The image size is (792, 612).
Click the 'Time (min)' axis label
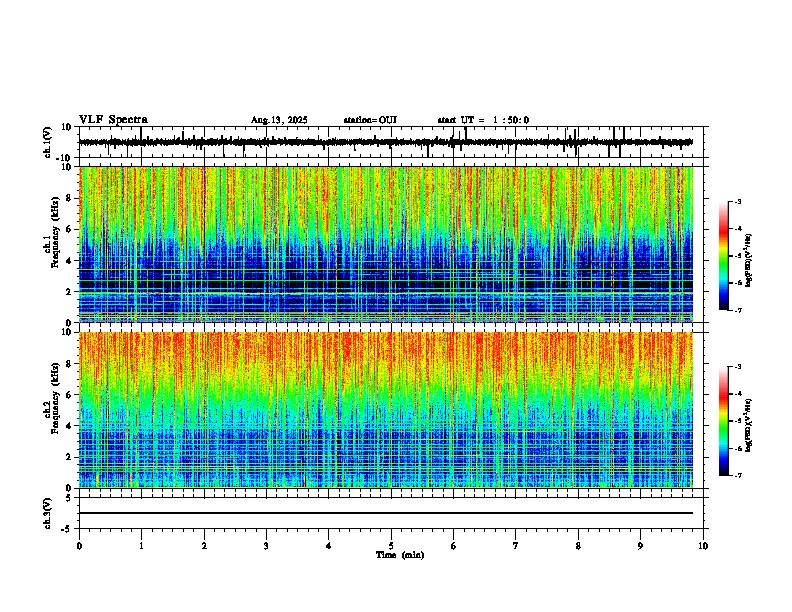point(400,555)
